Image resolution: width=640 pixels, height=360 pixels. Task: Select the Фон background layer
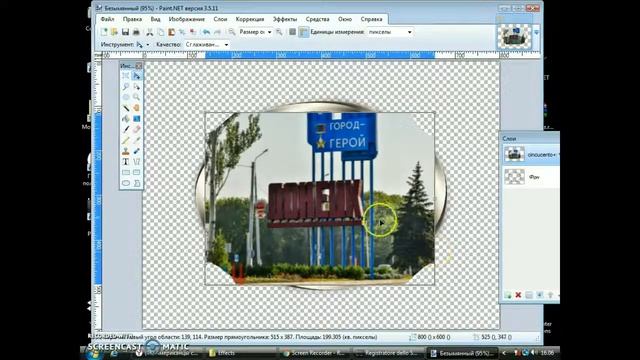coord(531,177)
